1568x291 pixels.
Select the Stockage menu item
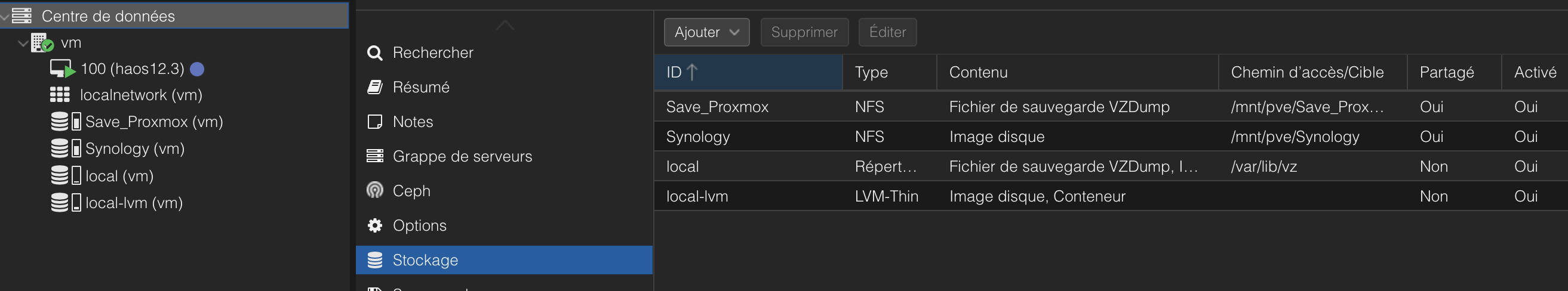pyautogui.click(x=425, y=260)
